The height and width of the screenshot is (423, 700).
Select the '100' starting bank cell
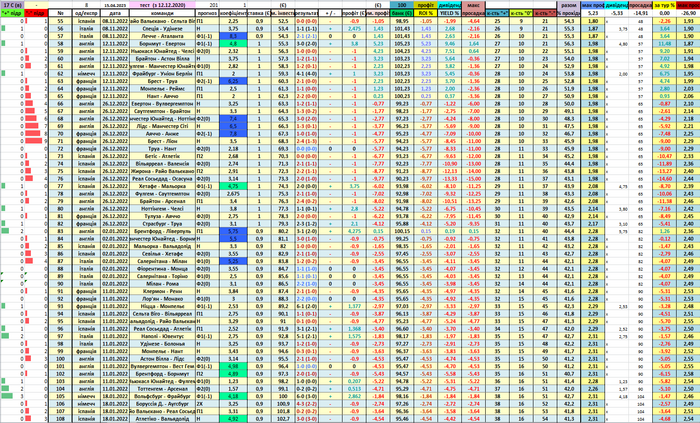click(402, 5)
